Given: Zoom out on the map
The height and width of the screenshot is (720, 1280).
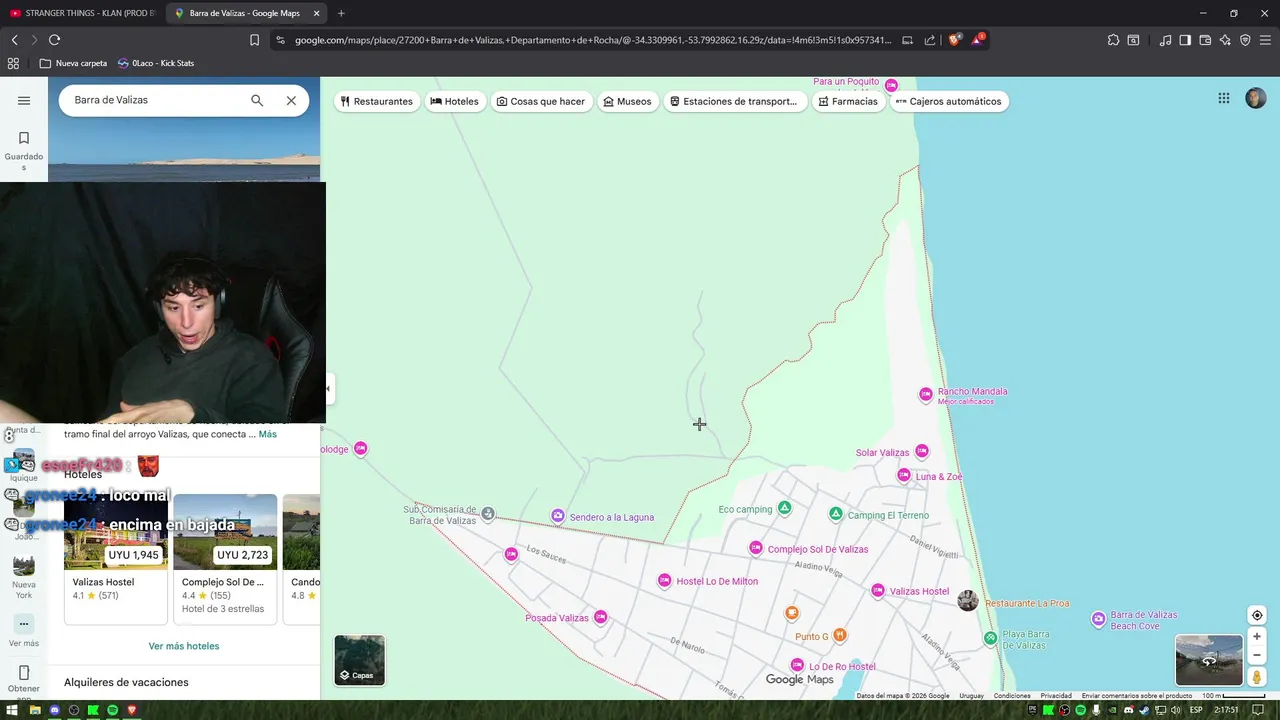Looking at the screenshot, I should 1257,655.
